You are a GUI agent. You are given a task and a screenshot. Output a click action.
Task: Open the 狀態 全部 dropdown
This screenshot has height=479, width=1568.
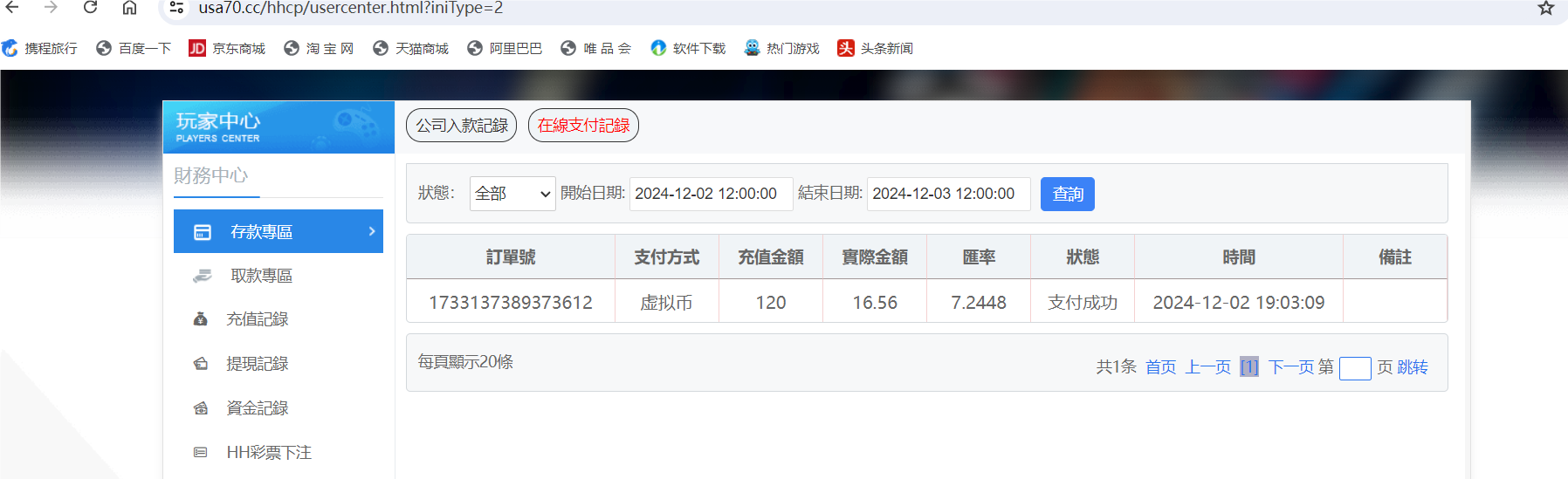[512, 194]
